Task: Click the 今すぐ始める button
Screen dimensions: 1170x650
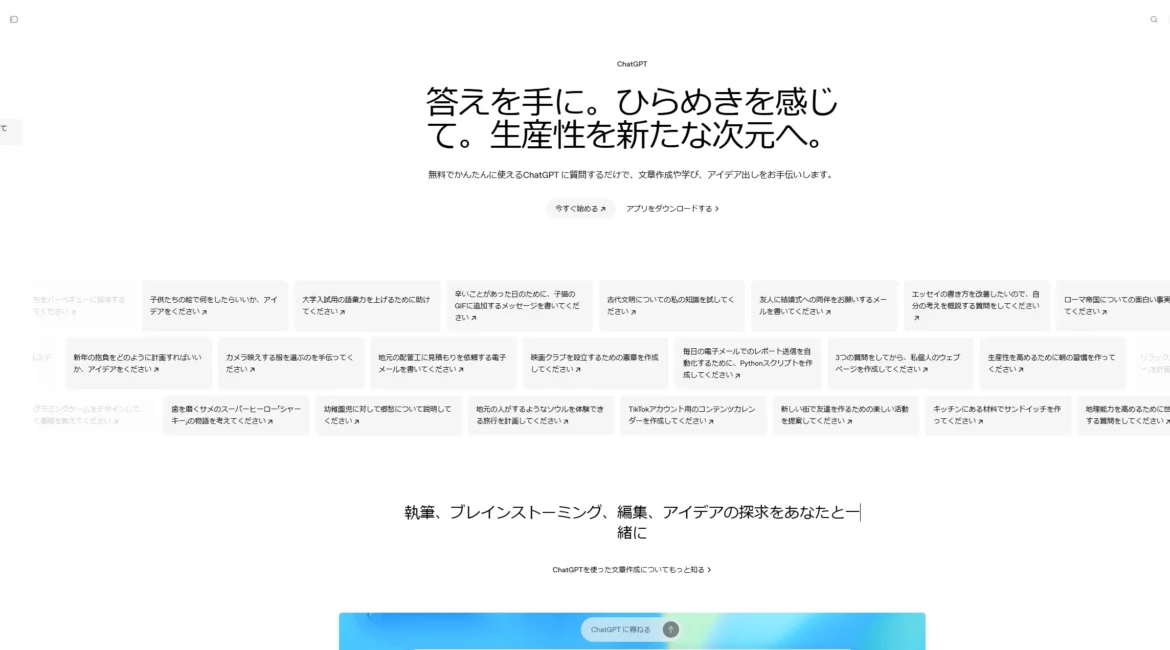Action: coord(580,209)
